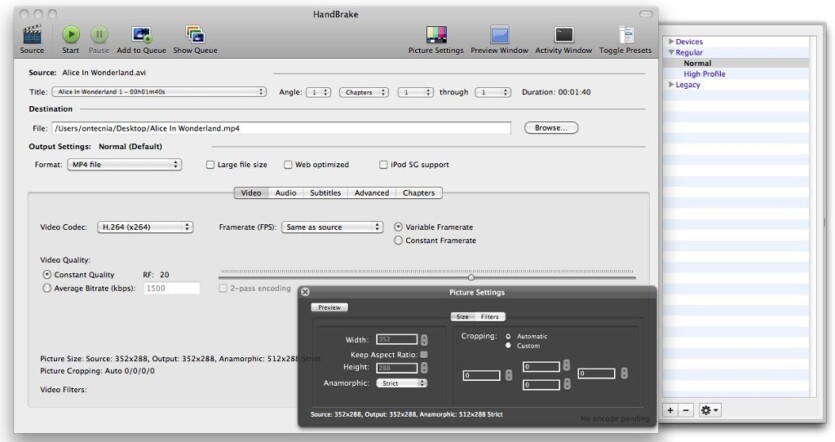This screenshot has width=835, height=442.
Task: Close the Picture Settings panel
Action: (305, 292)
